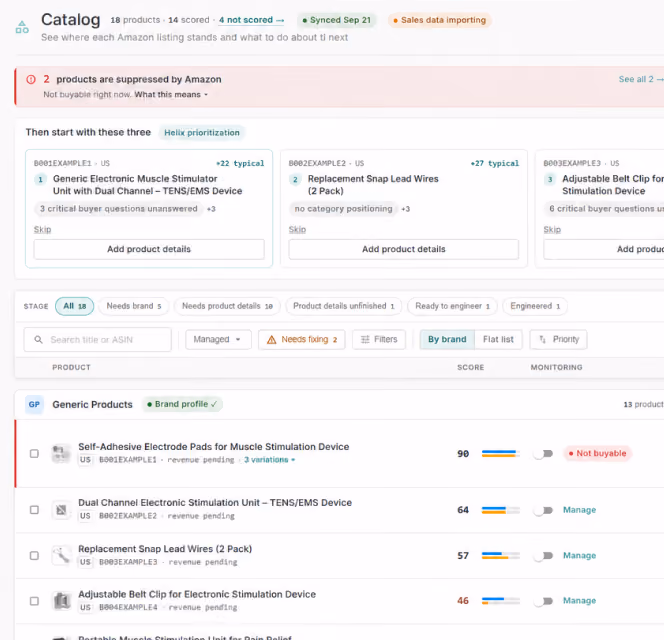Open thumbnail of Adjustable Belt Clip row
664x640 pixels.
[61, 601]
